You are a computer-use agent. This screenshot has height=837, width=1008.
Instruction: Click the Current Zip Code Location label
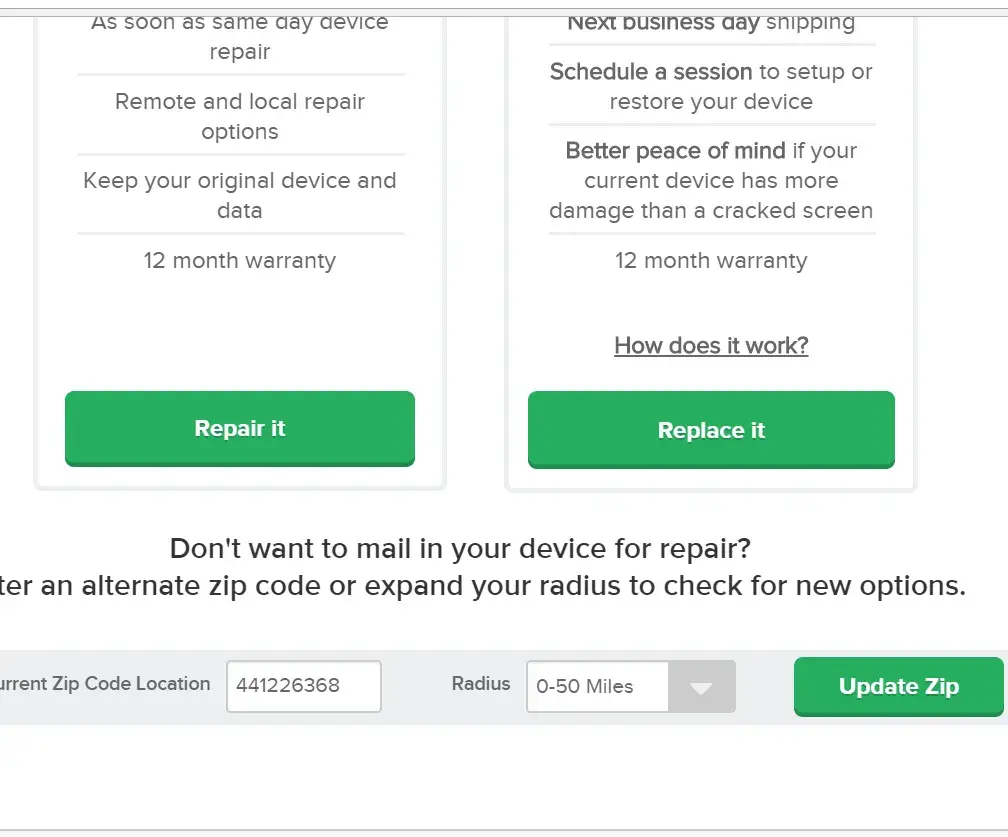pyautogui.click(x=105, y=684)
